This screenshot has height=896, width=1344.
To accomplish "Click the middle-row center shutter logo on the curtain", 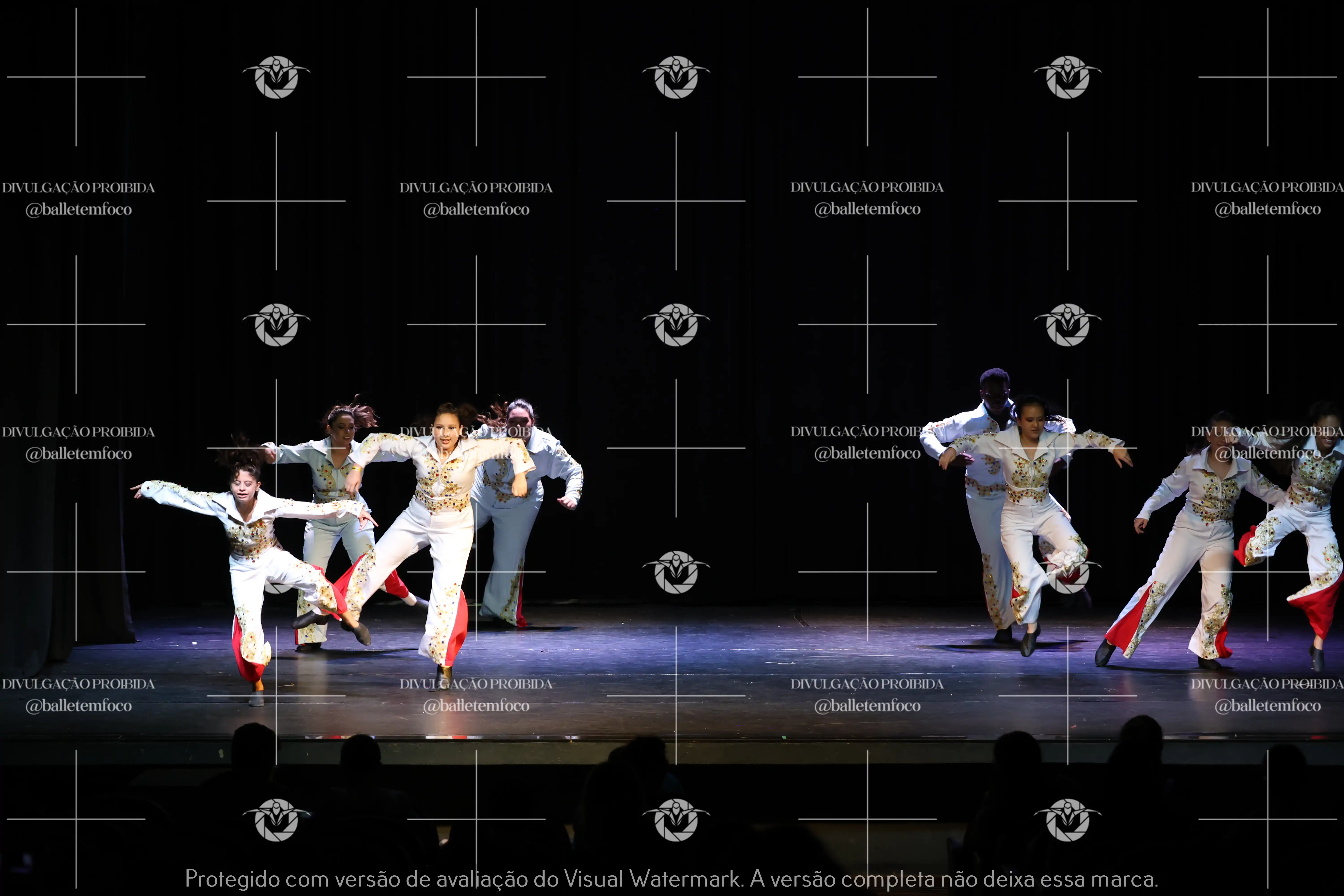I will (676, 325).
